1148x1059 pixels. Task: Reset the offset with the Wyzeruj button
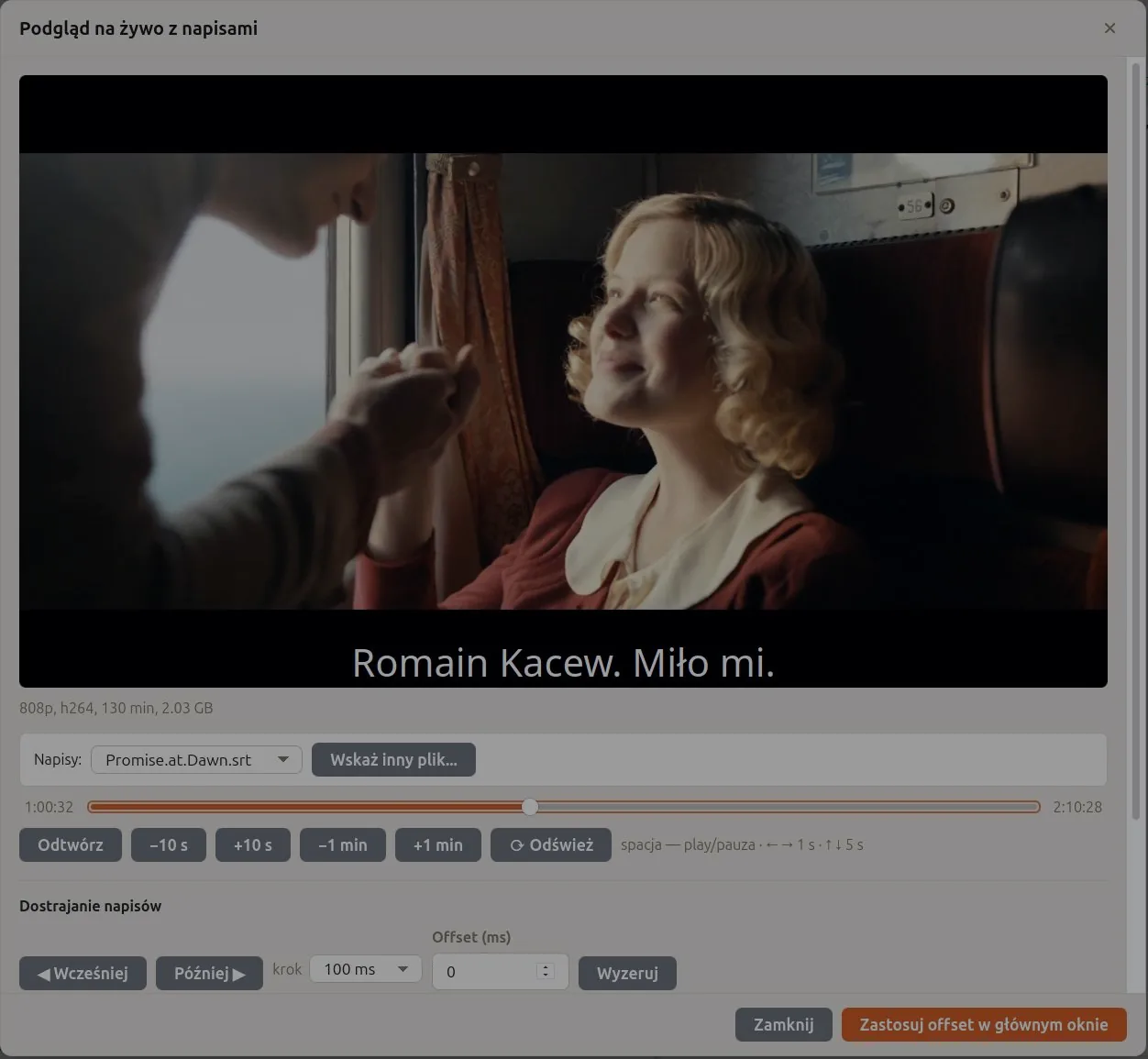627,973
